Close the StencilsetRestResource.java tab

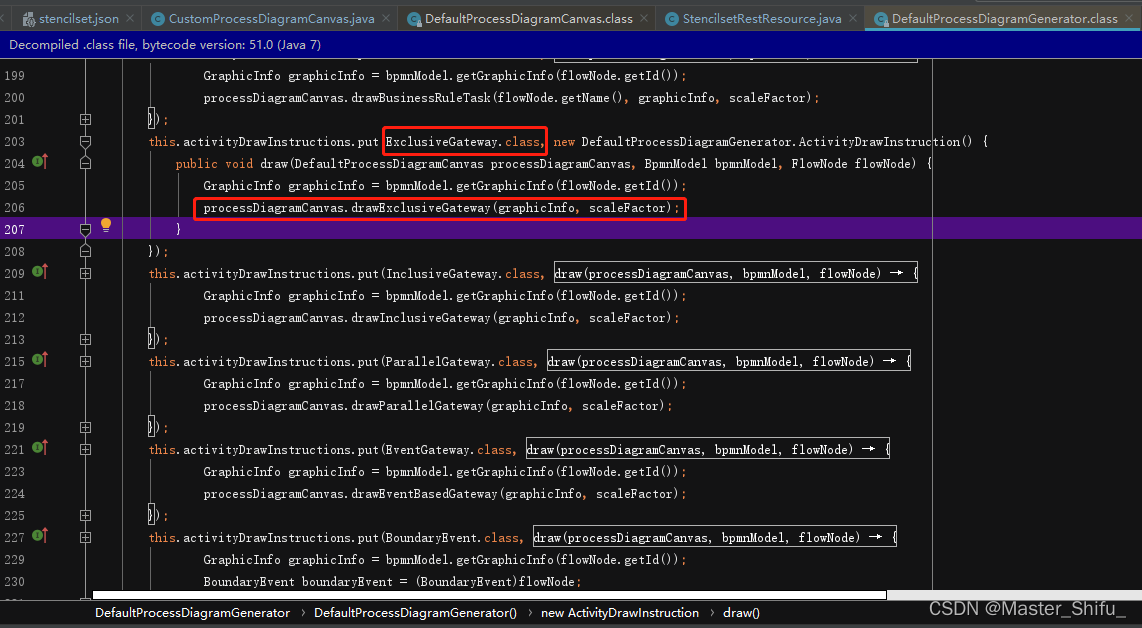[x=853, y=18]
